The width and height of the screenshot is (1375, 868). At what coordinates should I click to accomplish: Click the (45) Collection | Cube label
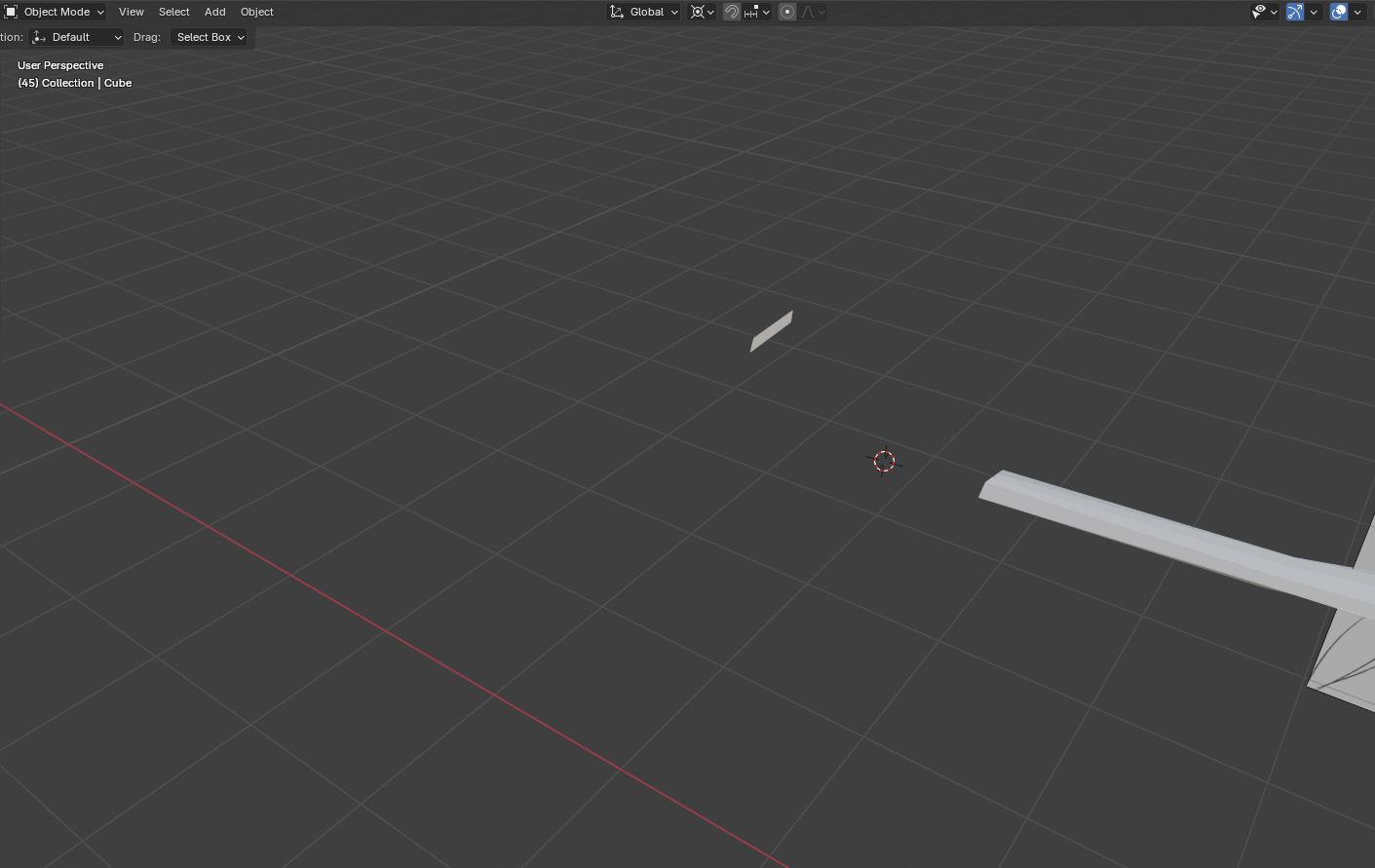(x=74, y=83)
